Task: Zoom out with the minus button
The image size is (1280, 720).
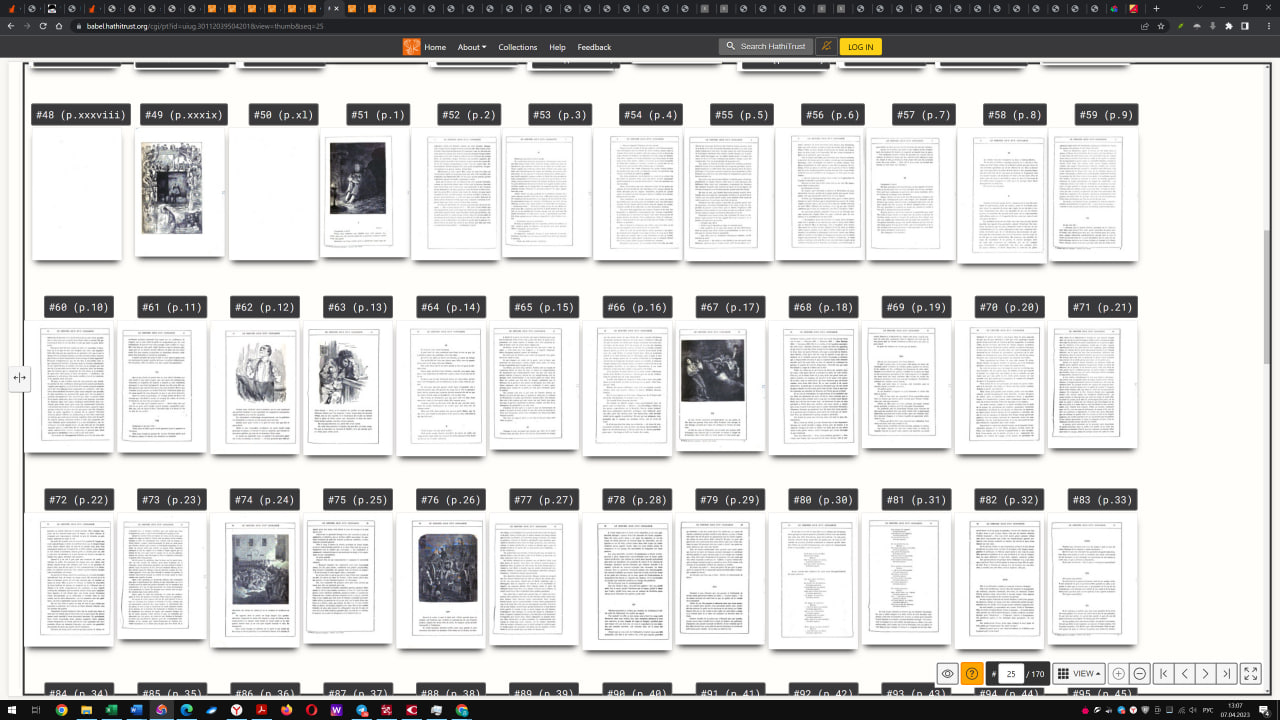Action: tap(1139, 674)
